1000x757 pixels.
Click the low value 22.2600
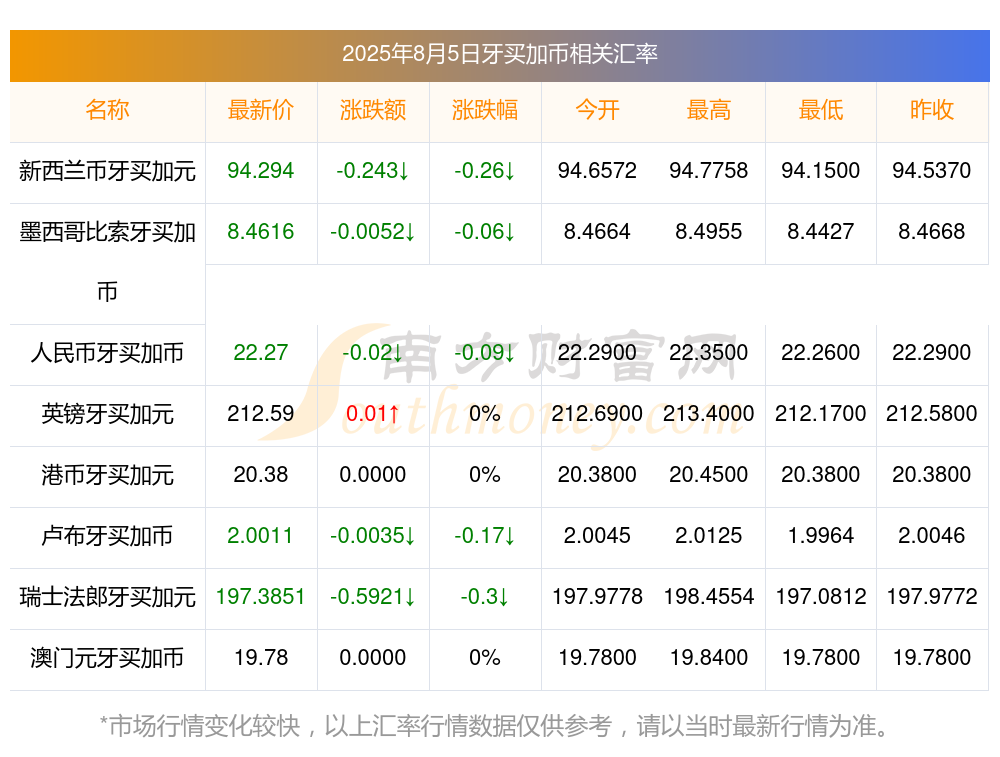point(821,353)
